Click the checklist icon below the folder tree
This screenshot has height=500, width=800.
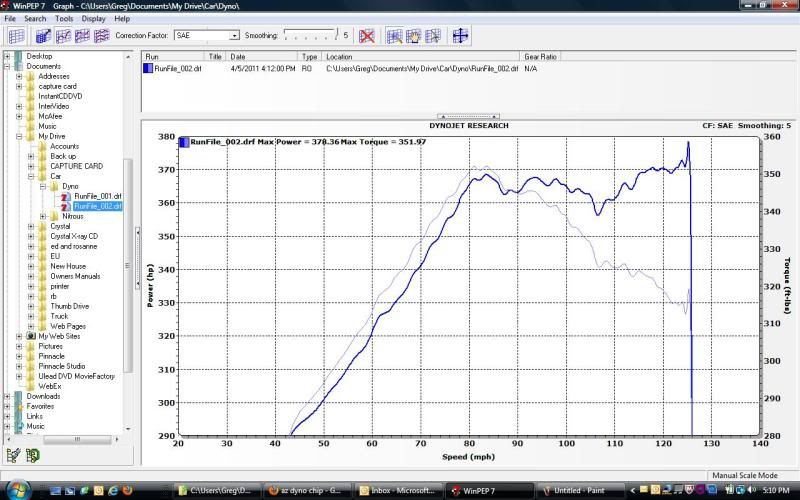[14, 455]
